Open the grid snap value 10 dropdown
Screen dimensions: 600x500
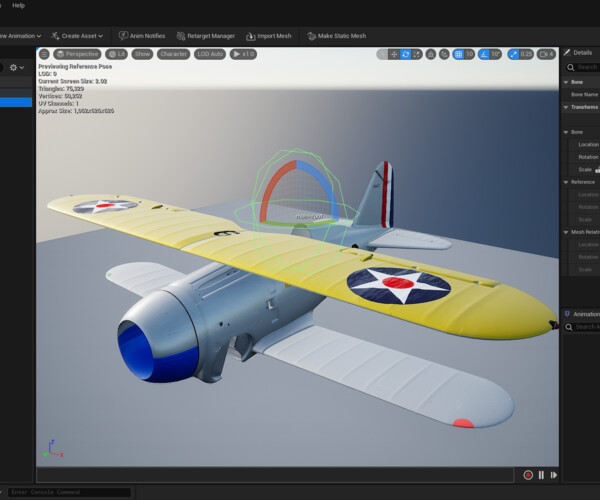point(469,54)
